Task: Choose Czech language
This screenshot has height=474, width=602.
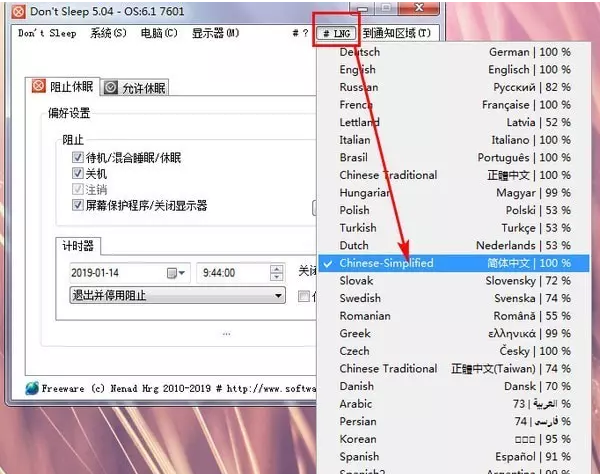Action: [454, 351]
